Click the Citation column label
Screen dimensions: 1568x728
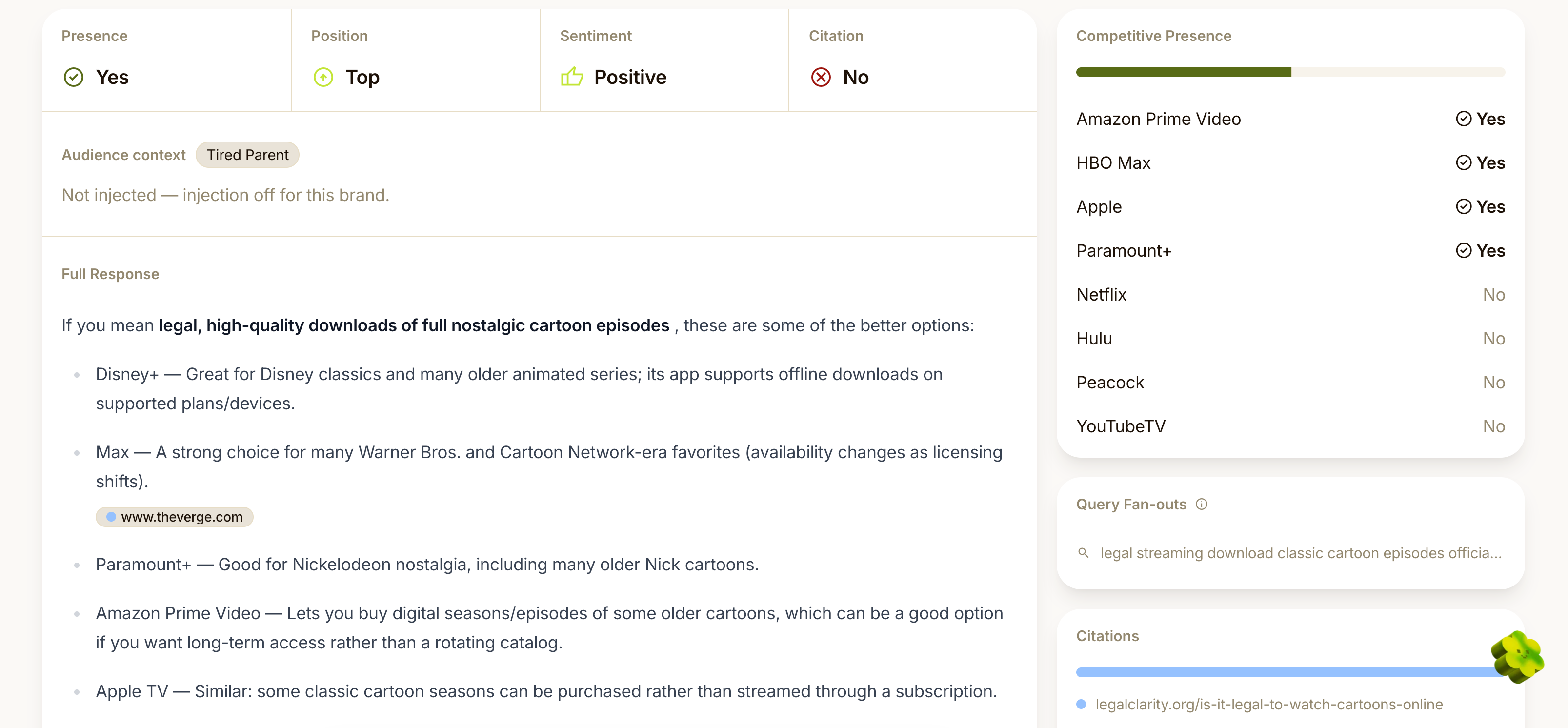(x=836, y=36)
